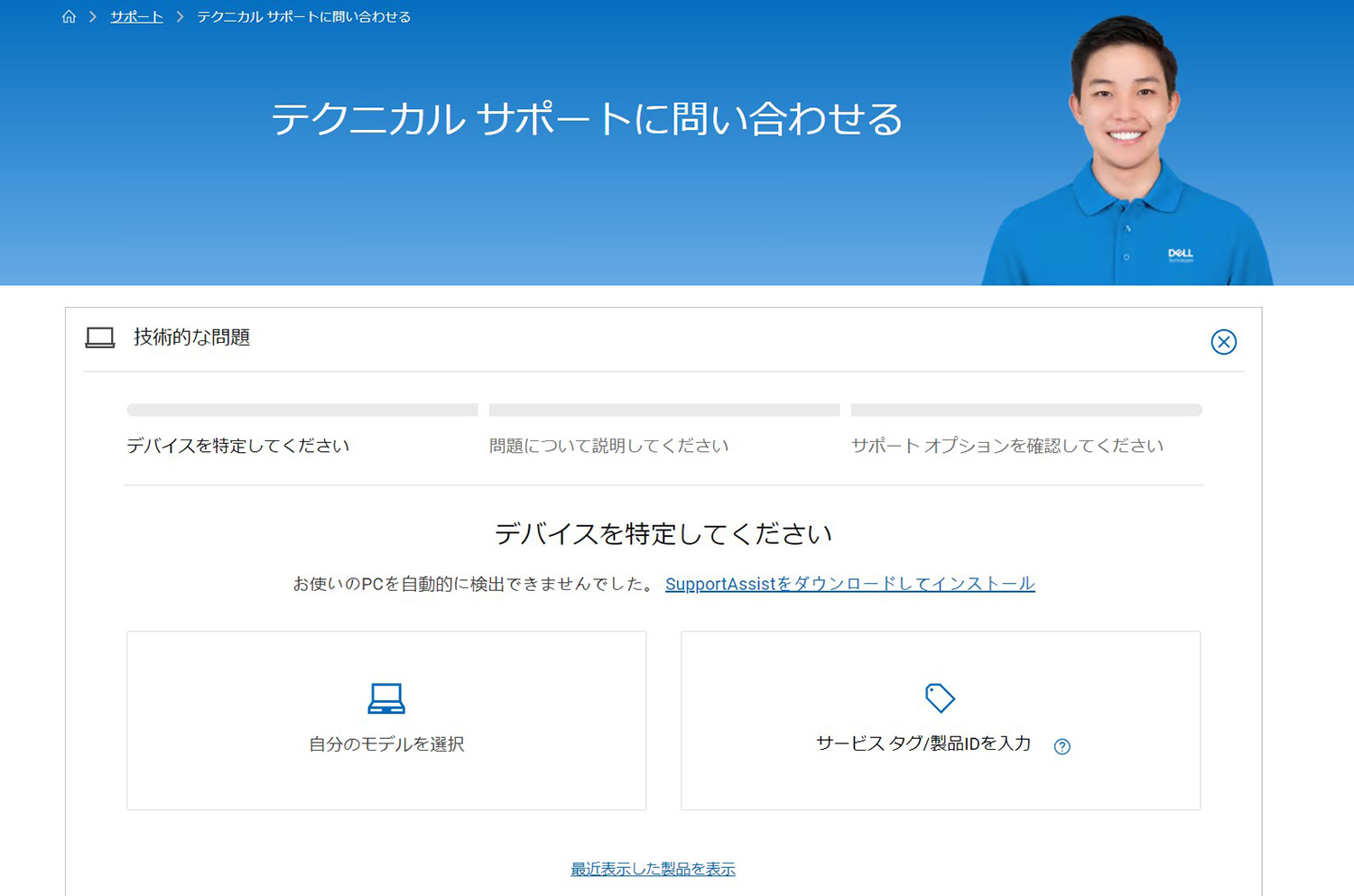Open 最近表示した製品を表示 link
Image resolution: width=1354 pixels, height=896 pixels.
653,869
